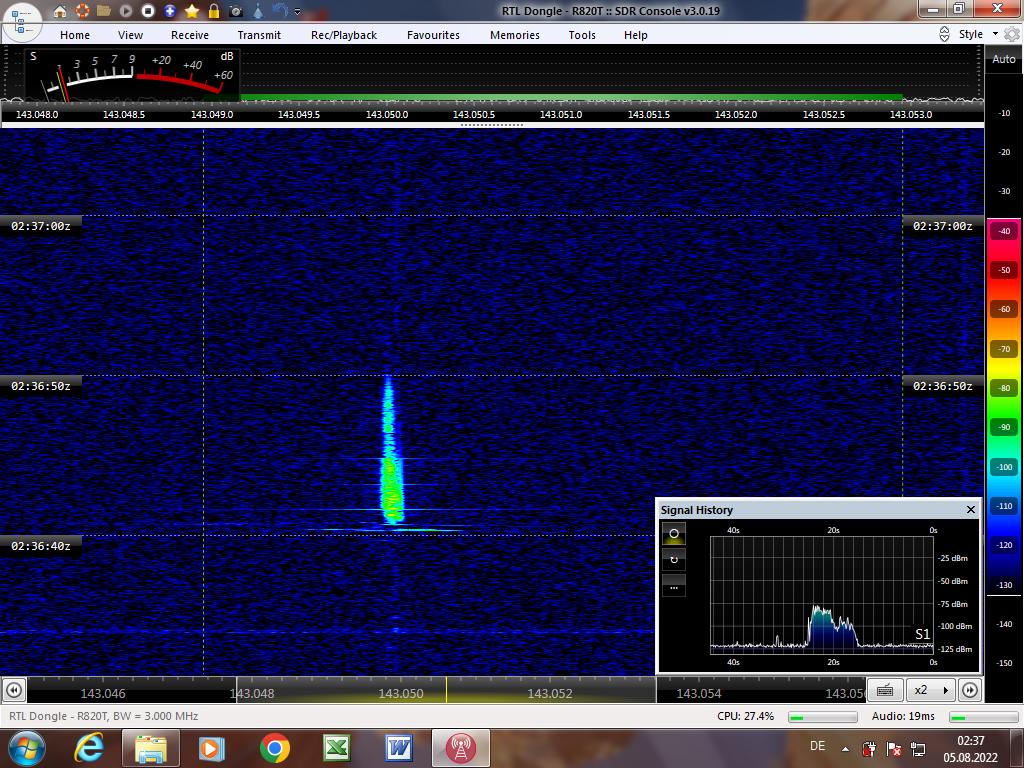Click the yellow star favourites icon

[x=192, y=10]
